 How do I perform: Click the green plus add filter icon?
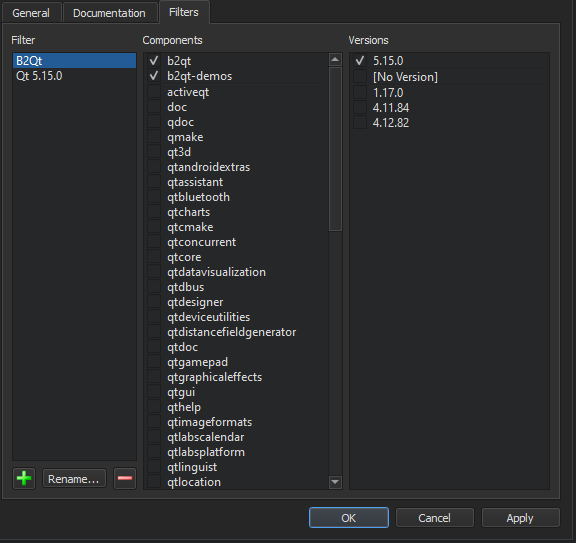click(24, 478)
